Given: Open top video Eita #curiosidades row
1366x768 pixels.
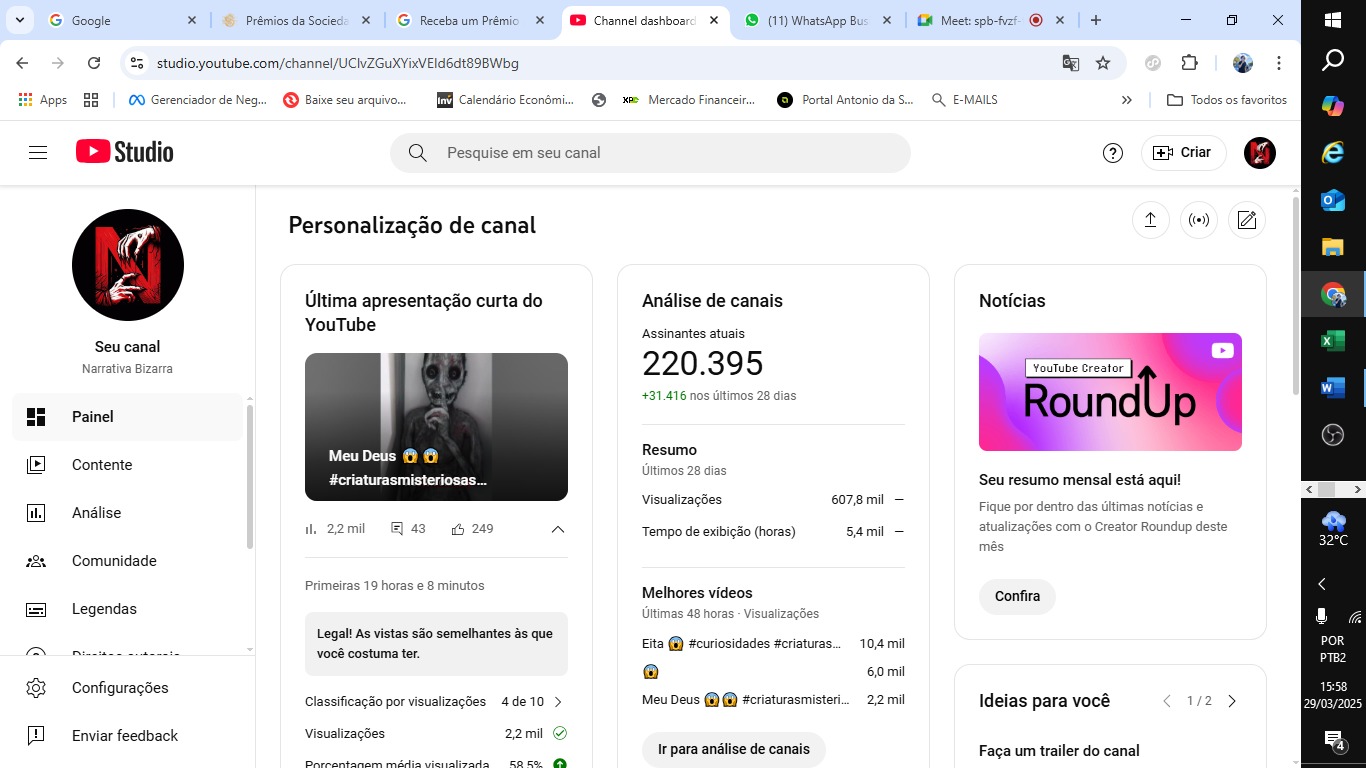Looking at the screenshot, I should (x=773, y=644).
